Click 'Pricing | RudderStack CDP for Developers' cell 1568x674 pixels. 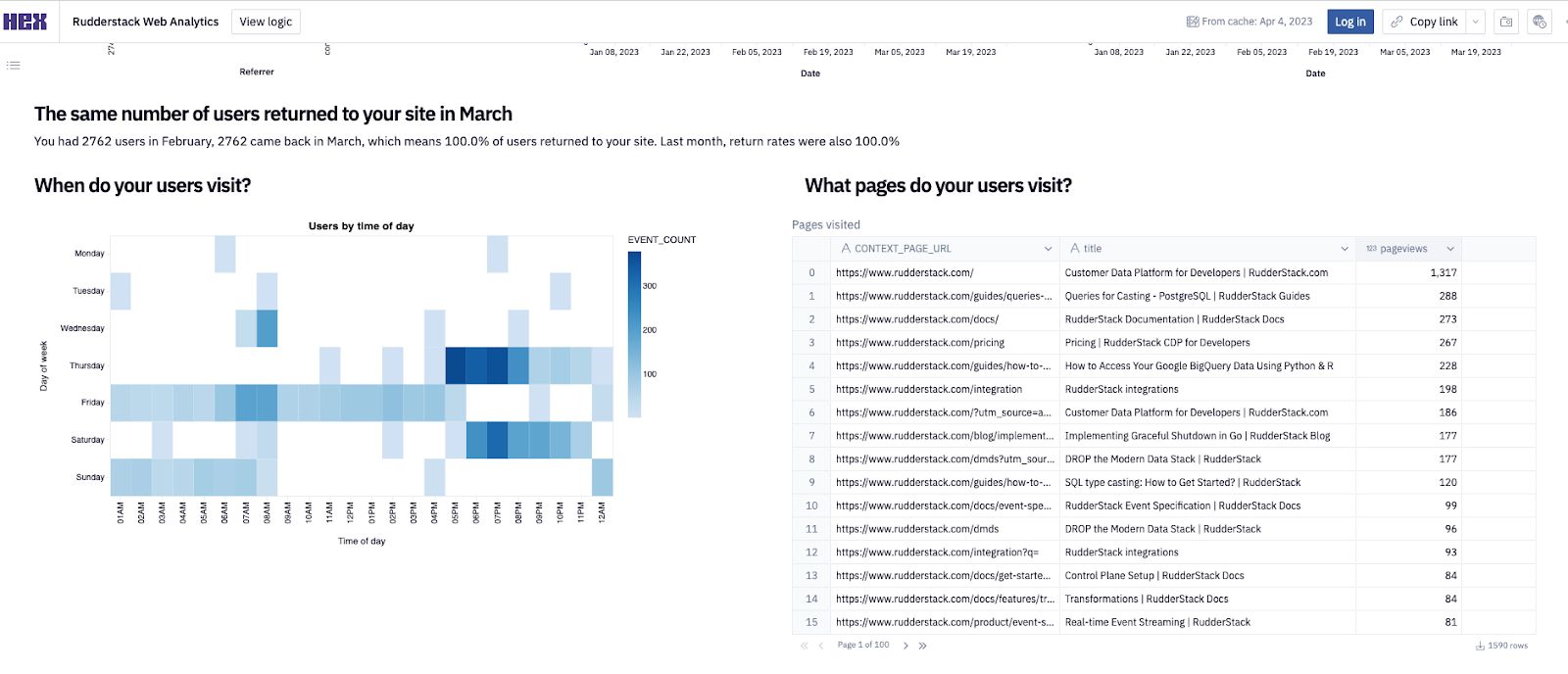point(1208,343)
